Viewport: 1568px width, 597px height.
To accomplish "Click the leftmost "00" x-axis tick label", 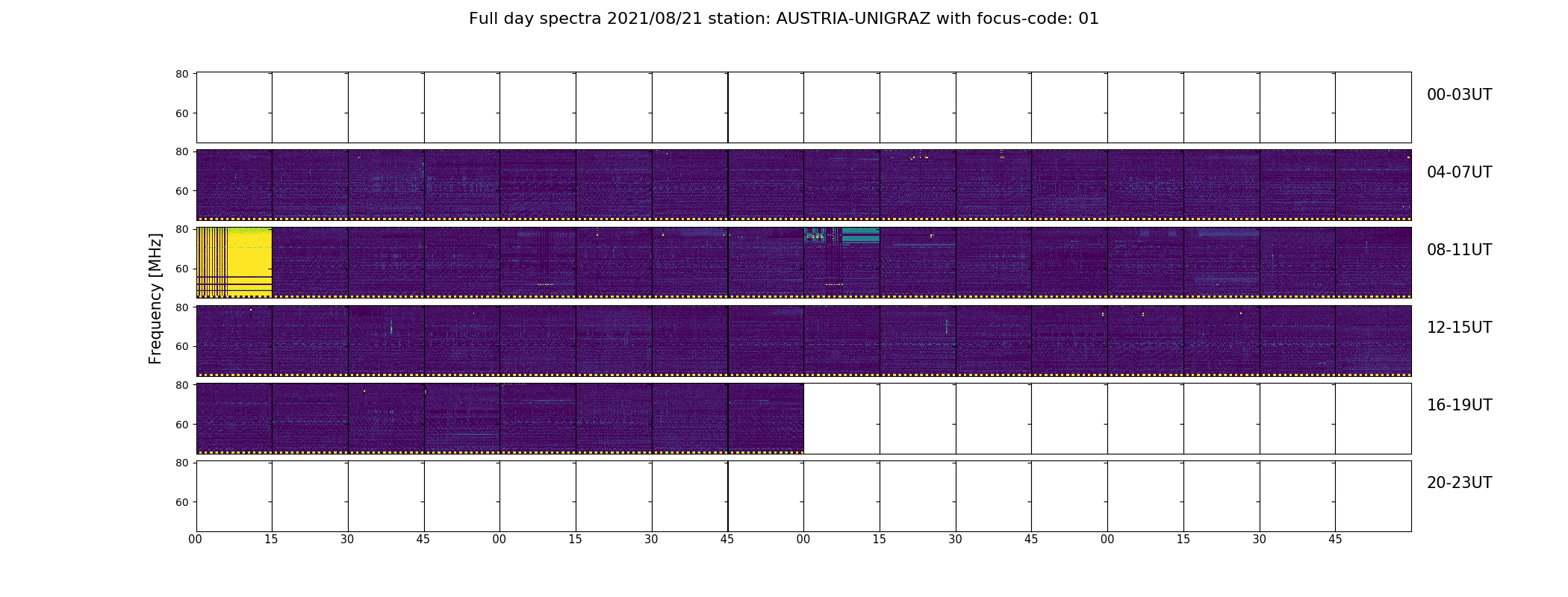I will (196, 540).
